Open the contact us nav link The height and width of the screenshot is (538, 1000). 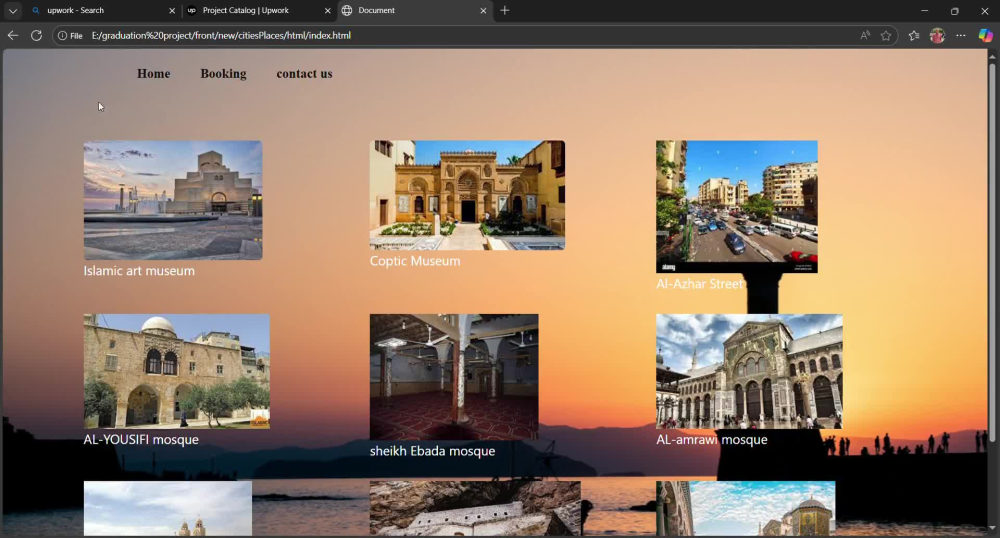304,74
